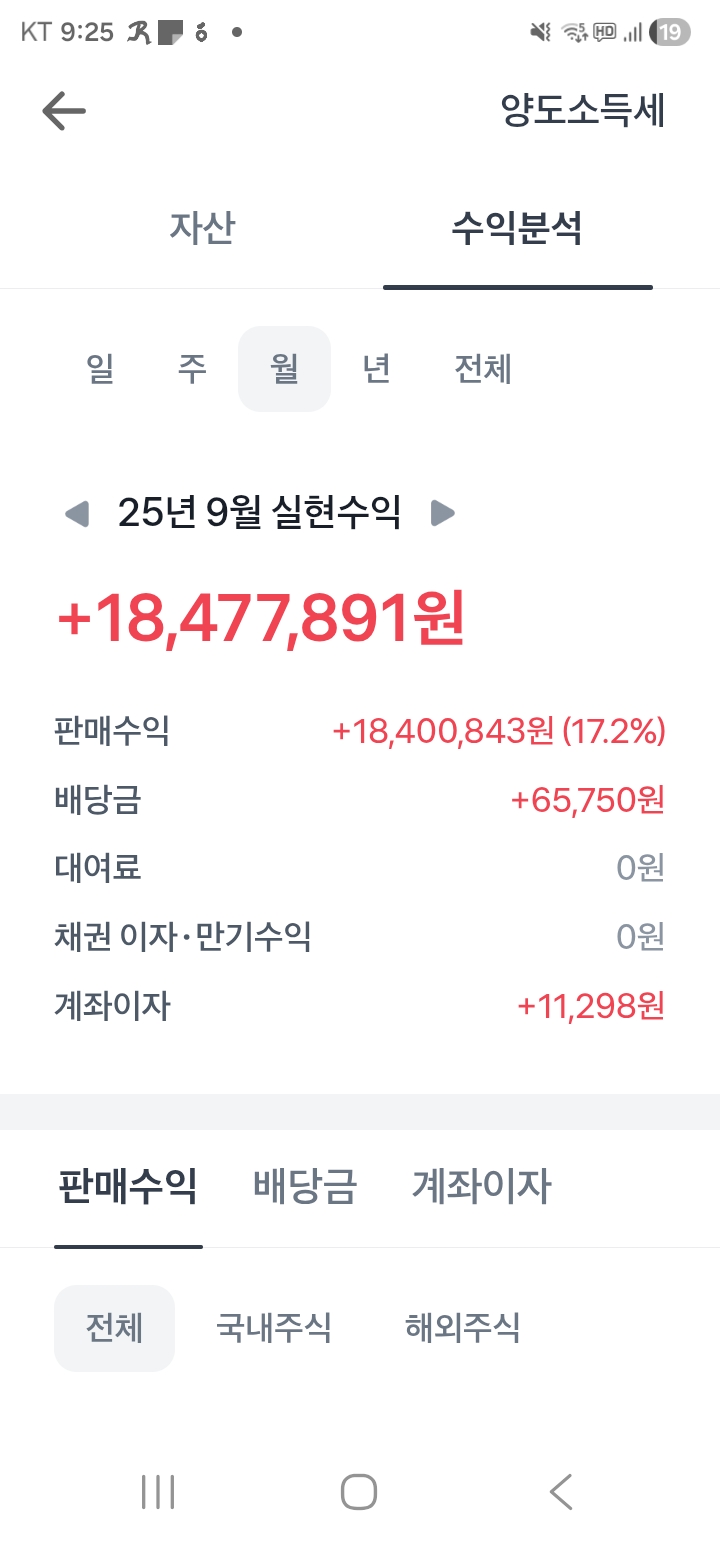Tap the battery indicator in status bar
The height and width of the screenshot is (1544, 720).
click(x=669, y=32)
